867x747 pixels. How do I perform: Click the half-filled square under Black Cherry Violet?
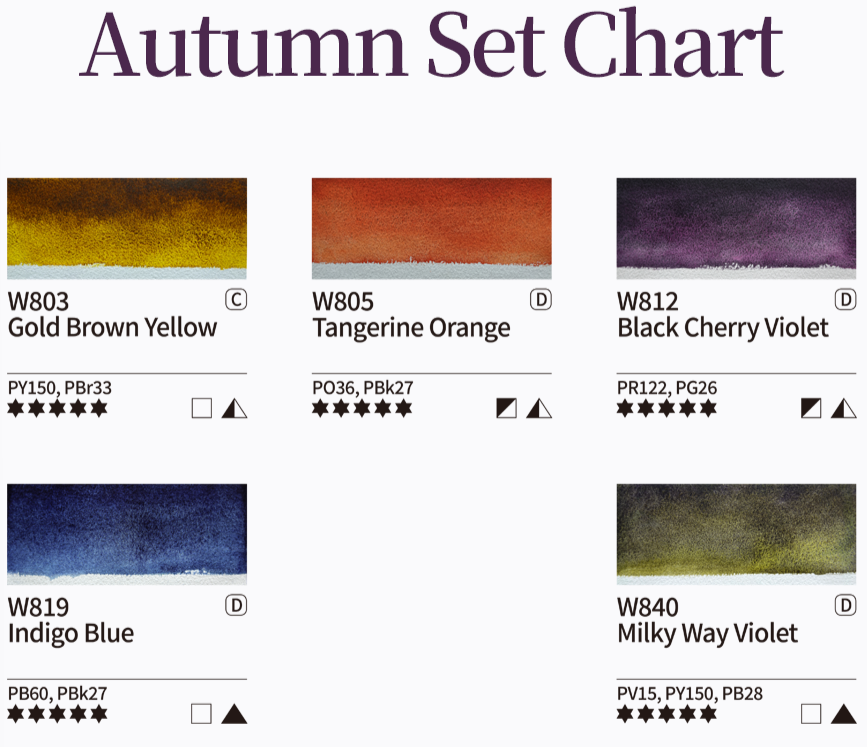tap(812, 408)
